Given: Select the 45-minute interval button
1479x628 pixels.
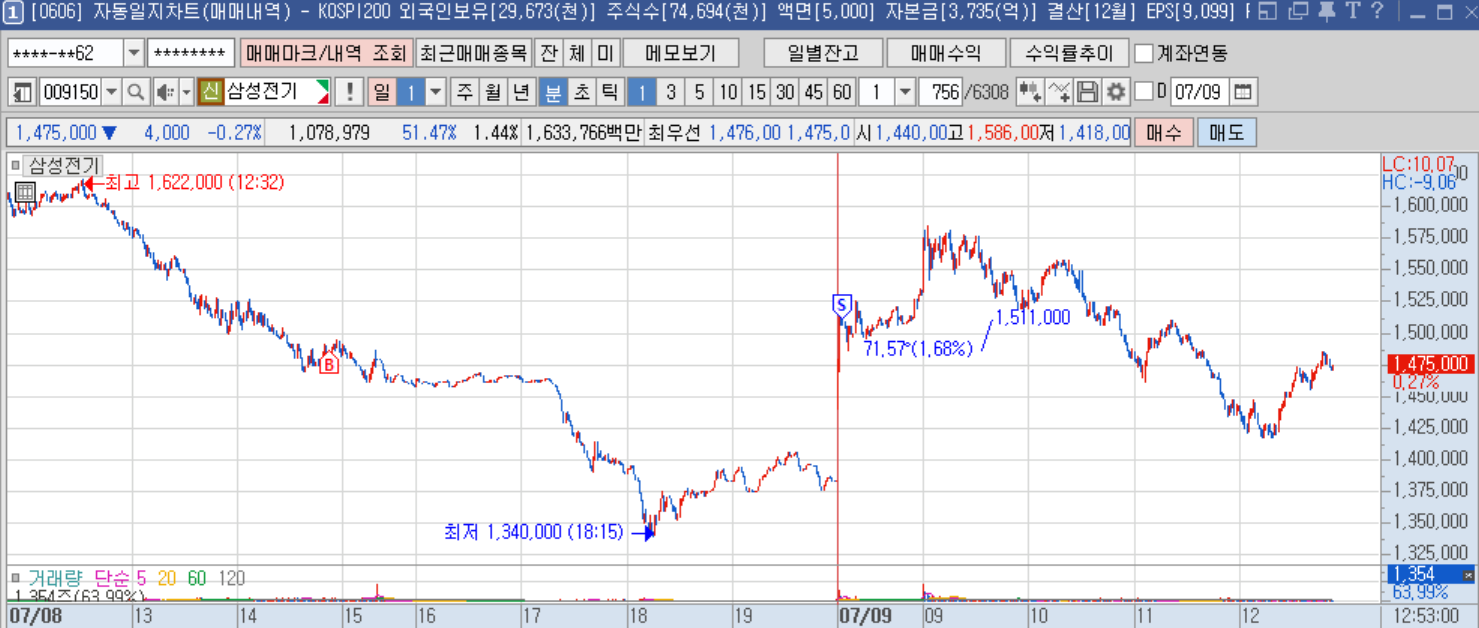Looking at the screenshot, I should click(814, 93).
